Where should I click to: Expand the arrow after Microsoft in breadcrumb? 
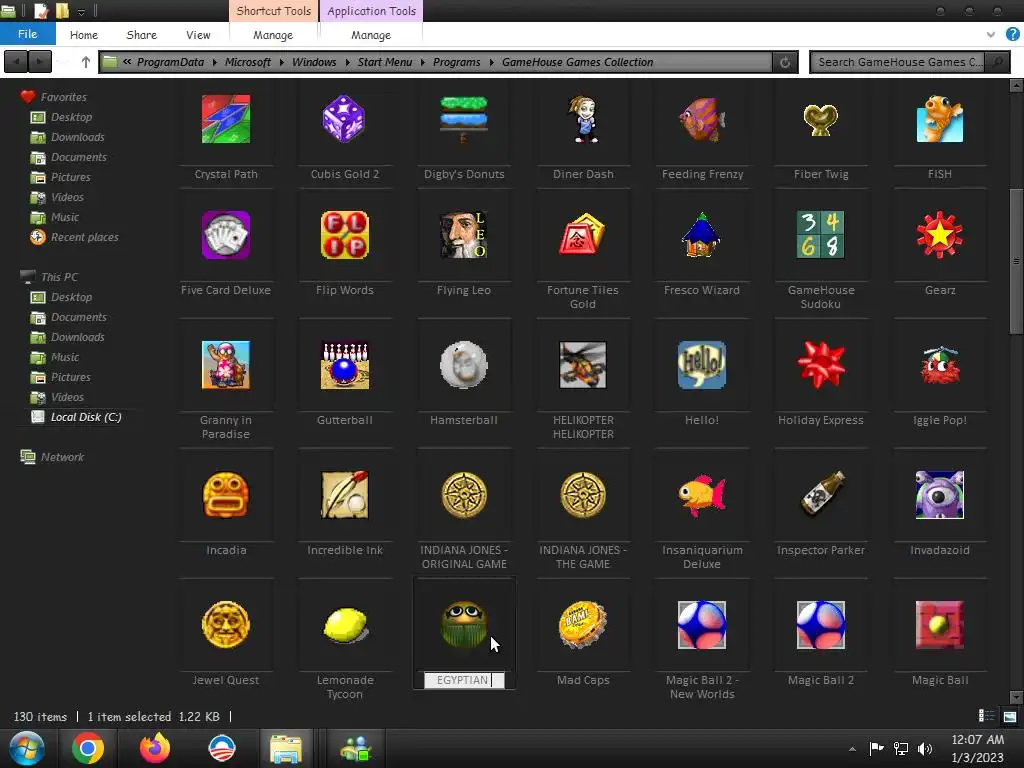[x=281, y=62]
